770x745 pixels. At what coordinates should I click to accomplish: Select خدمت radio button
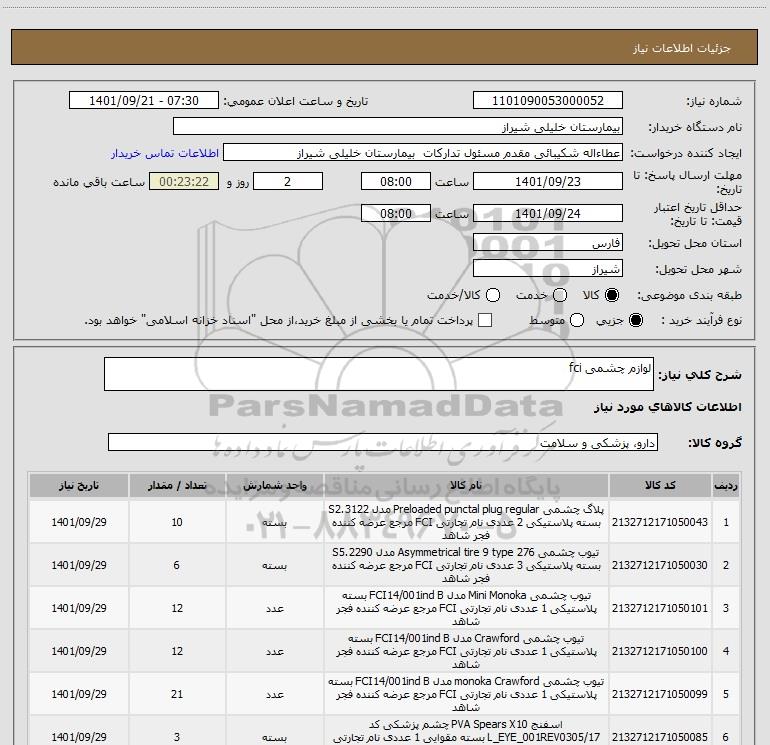[x=560, y=295]
